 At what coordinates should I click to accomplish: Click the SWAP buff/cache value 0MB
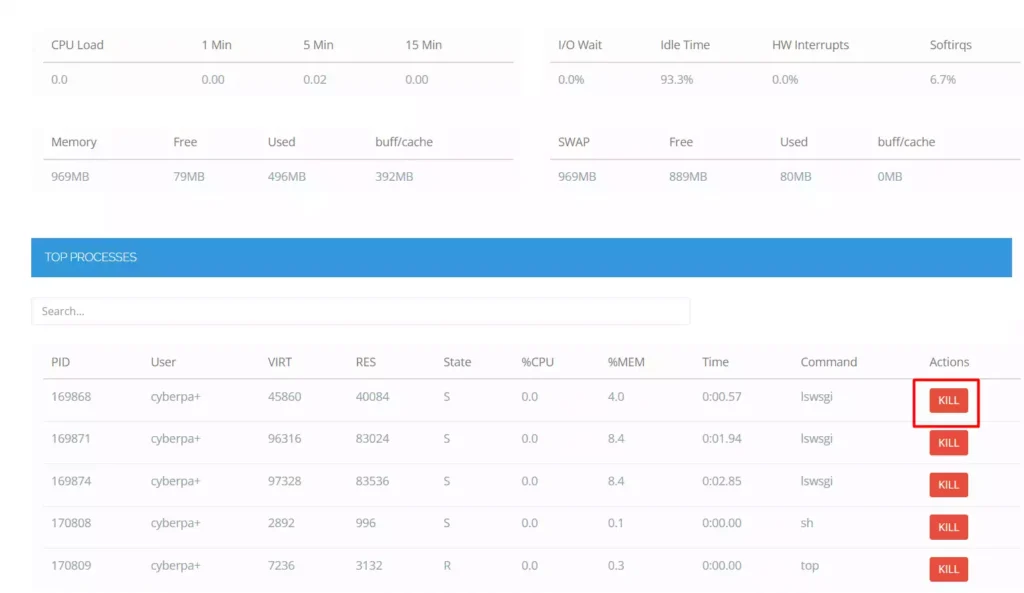tap(889, 176)
